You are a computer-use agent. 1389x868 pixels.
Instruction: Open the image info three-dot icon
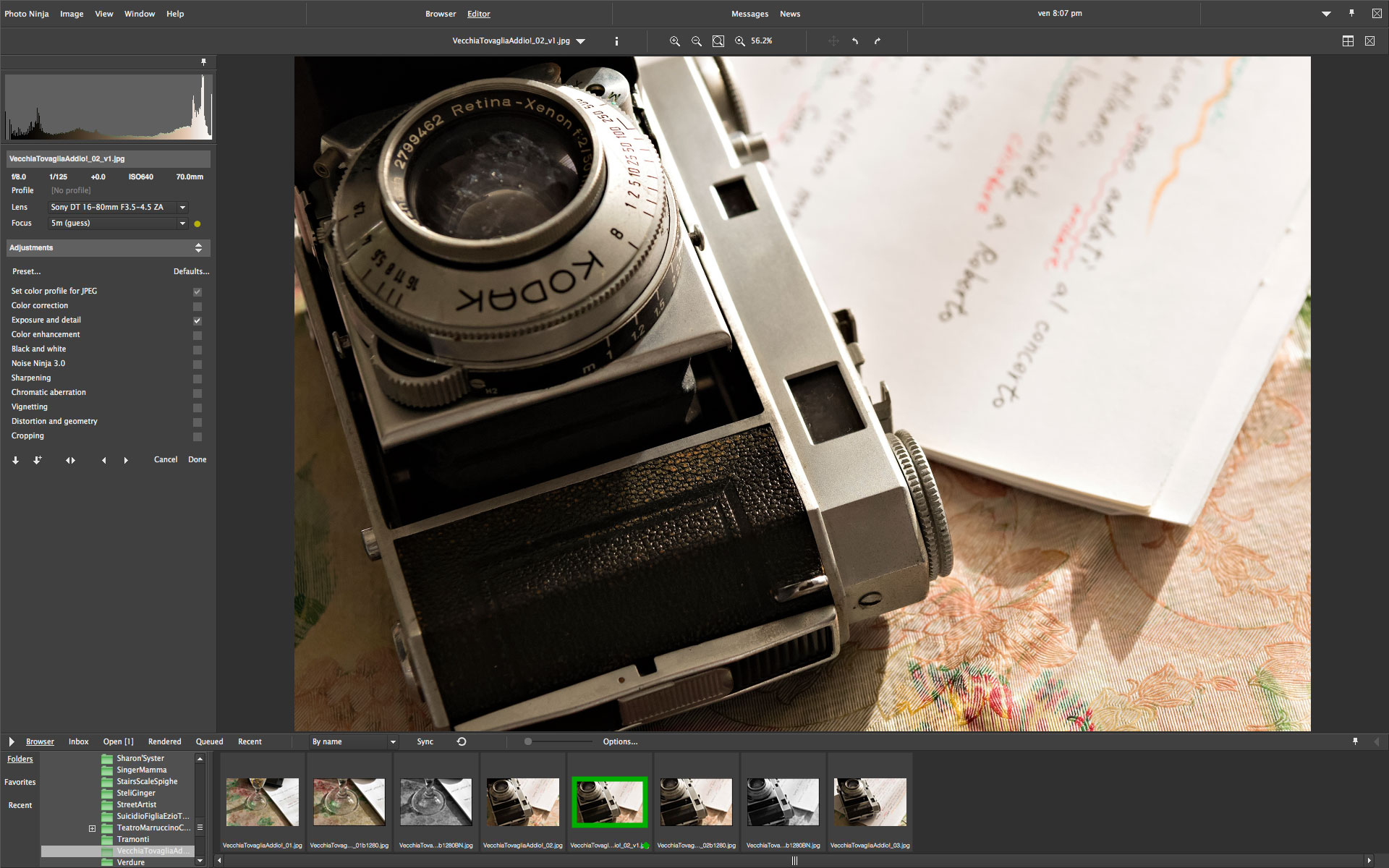tap(616, 41)
